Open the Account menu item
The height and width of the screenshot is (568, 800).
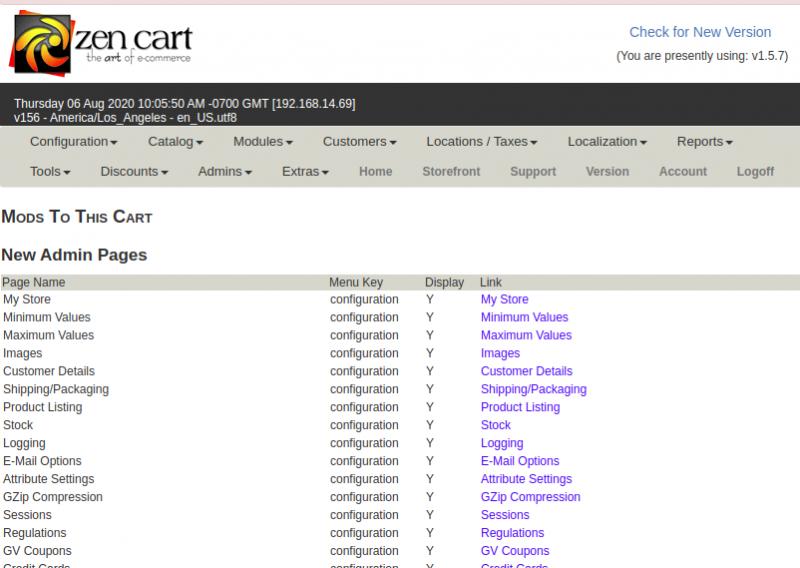[683, 171]
